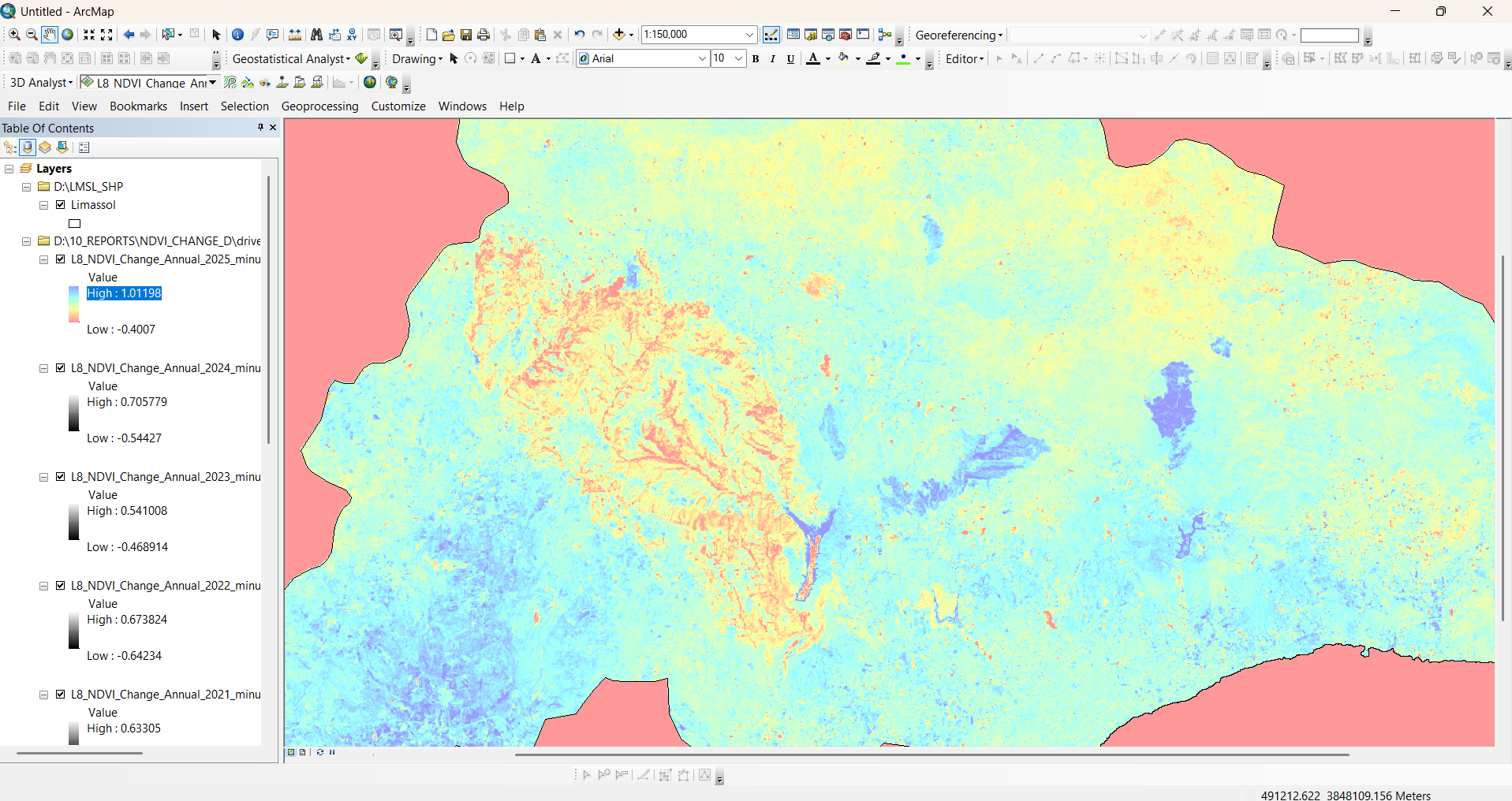Open the Arial font name dropdown
This screenshot has width=1512, height=801.
pos(702,58)
